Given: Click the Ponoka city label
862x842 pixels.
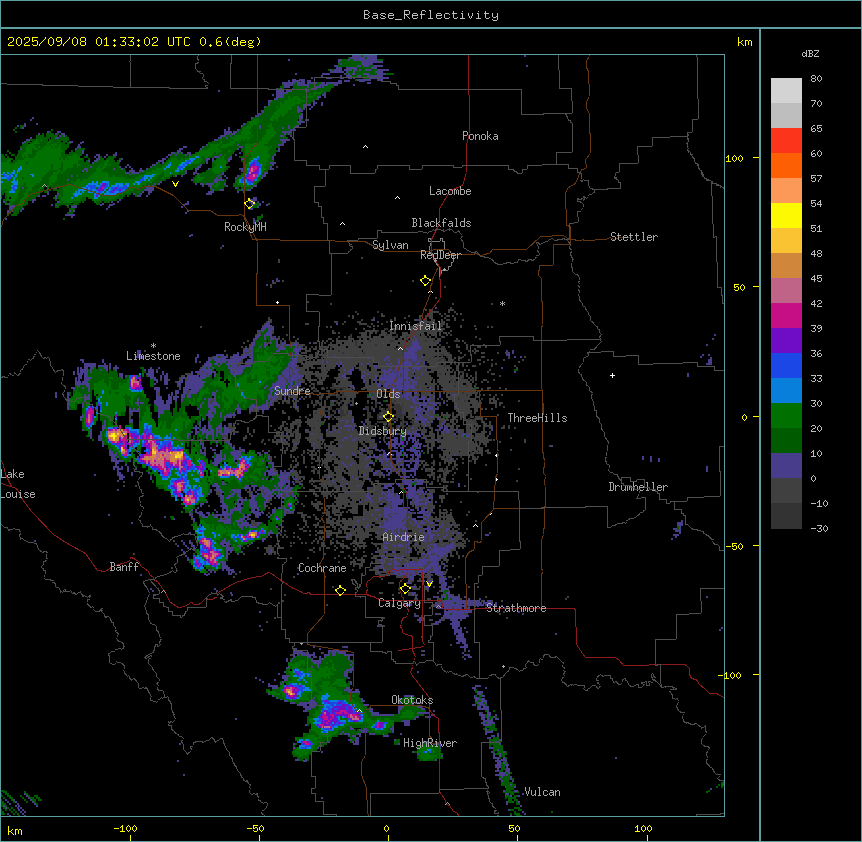Looking at the screenshot, I should [480, 136].
